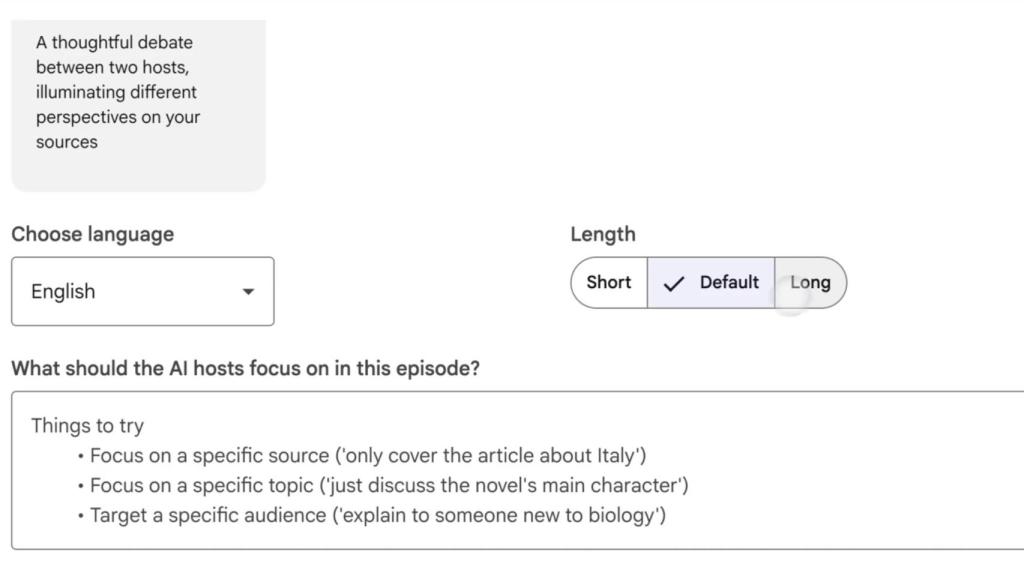Click the bullet before 'Target a specific audience'
This screenshot has height=576, width=1024.
click(x=80, y=516)
